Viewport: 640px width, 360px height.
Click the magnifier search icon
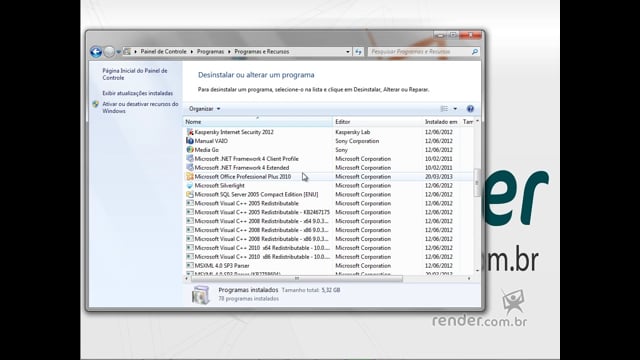[475, 52]
